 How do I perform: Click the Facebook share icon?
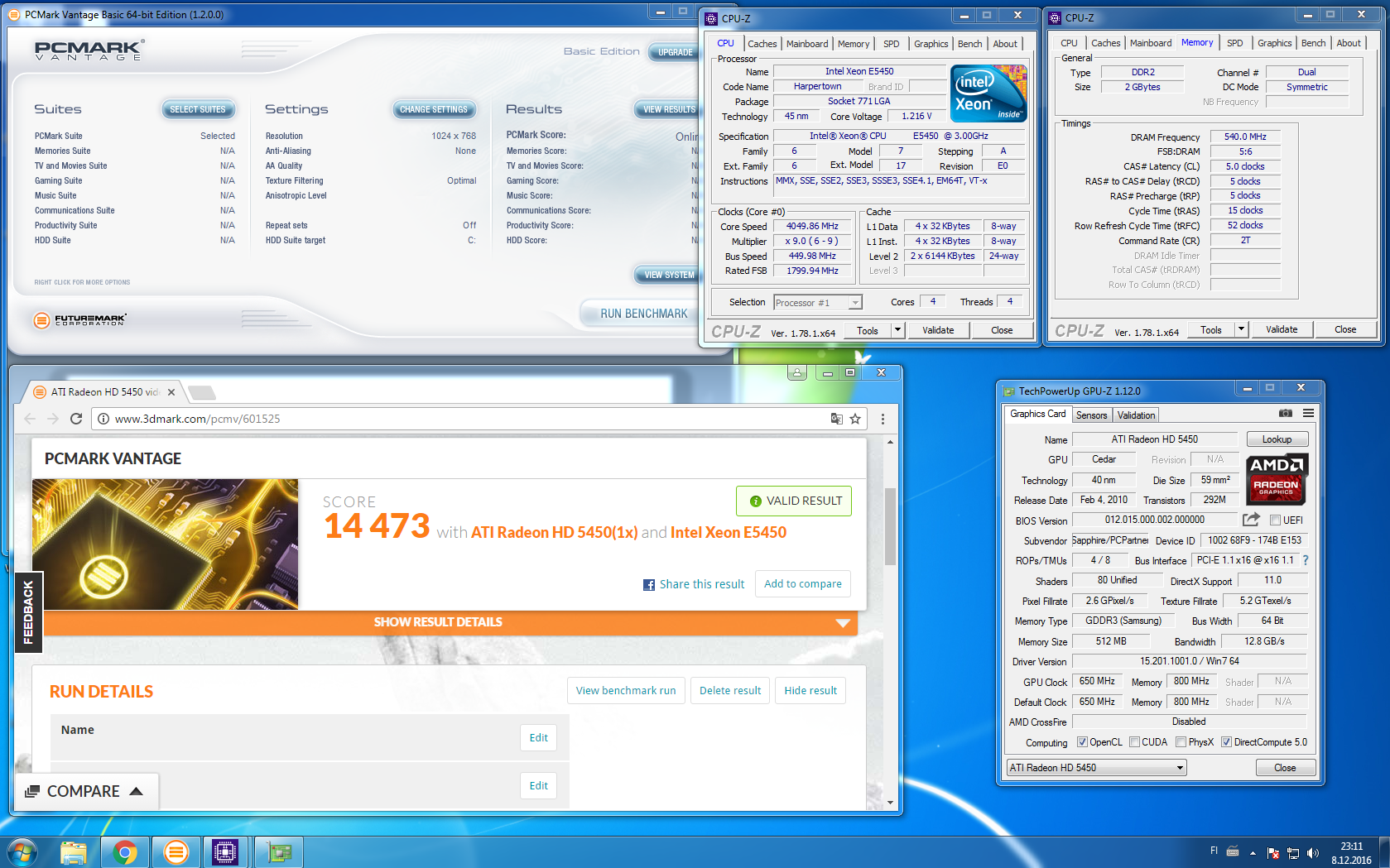coord(649,585)
